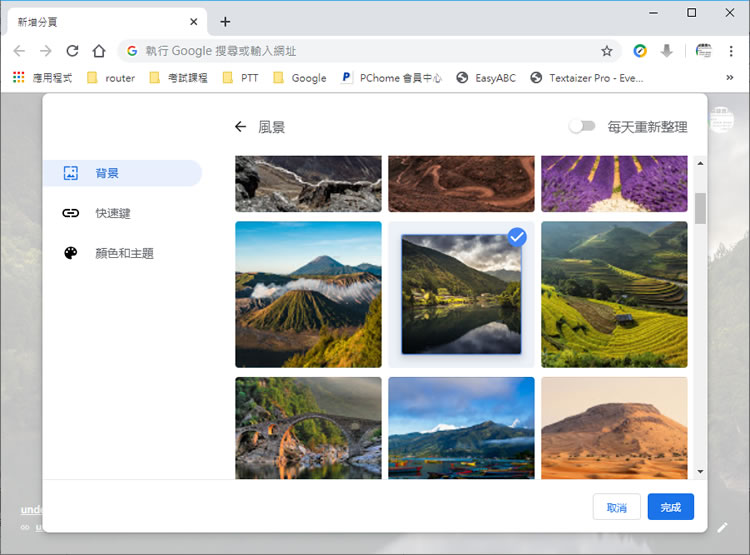Click the 取消 button
The width and height of the screenshot is (750, 555).
(x=617, y=507)
